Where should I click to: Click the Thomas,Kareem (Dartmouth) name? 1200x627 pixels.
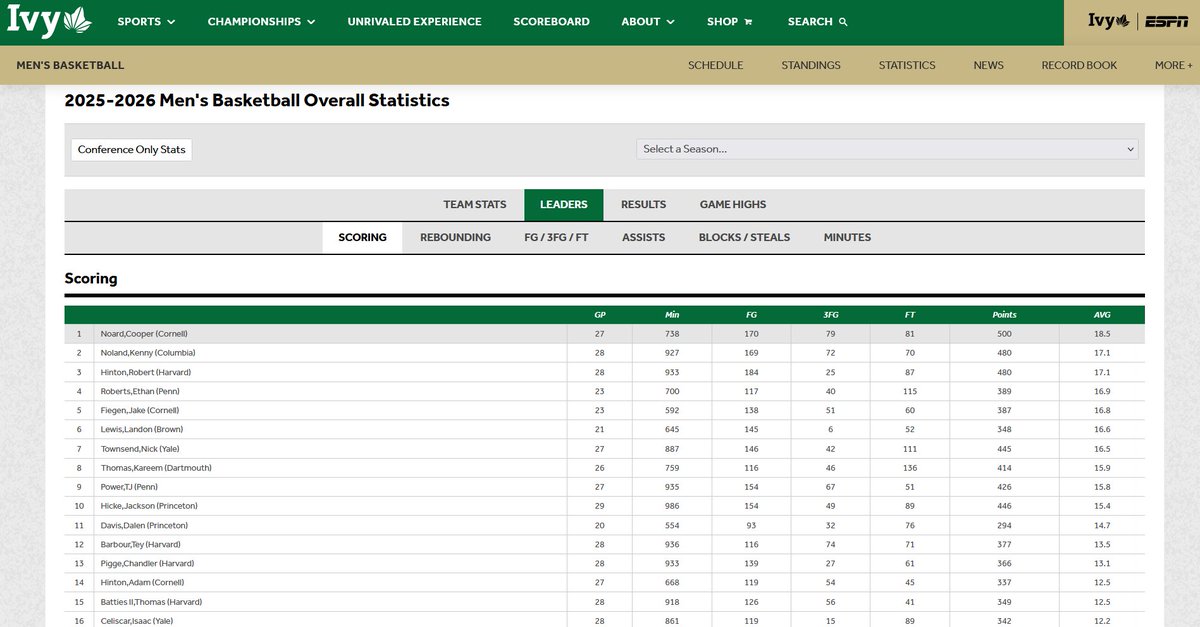coord(156,468)
